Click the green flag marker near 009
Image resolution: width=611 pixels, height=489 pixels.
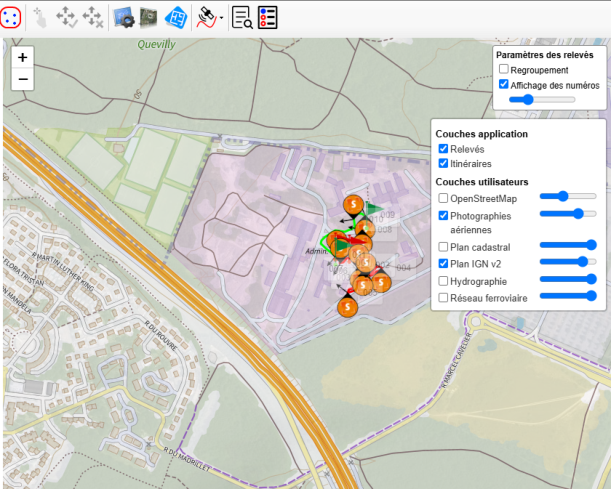(x=372, y=210)
